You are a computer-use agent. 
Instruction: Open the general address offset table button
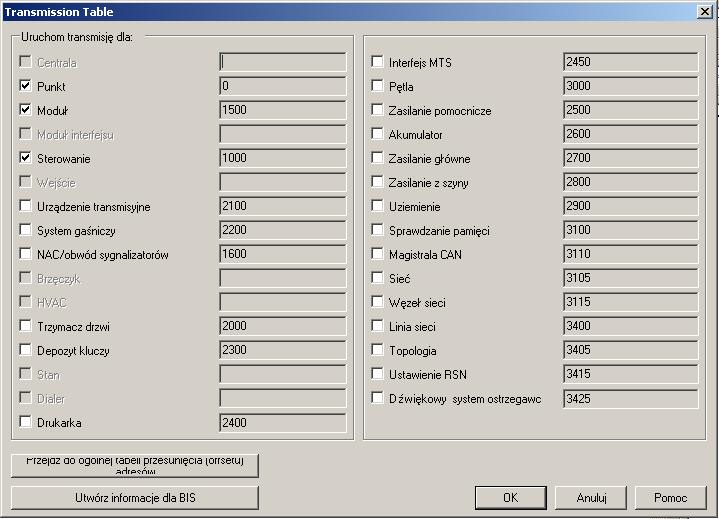click(x=135, y=465)
